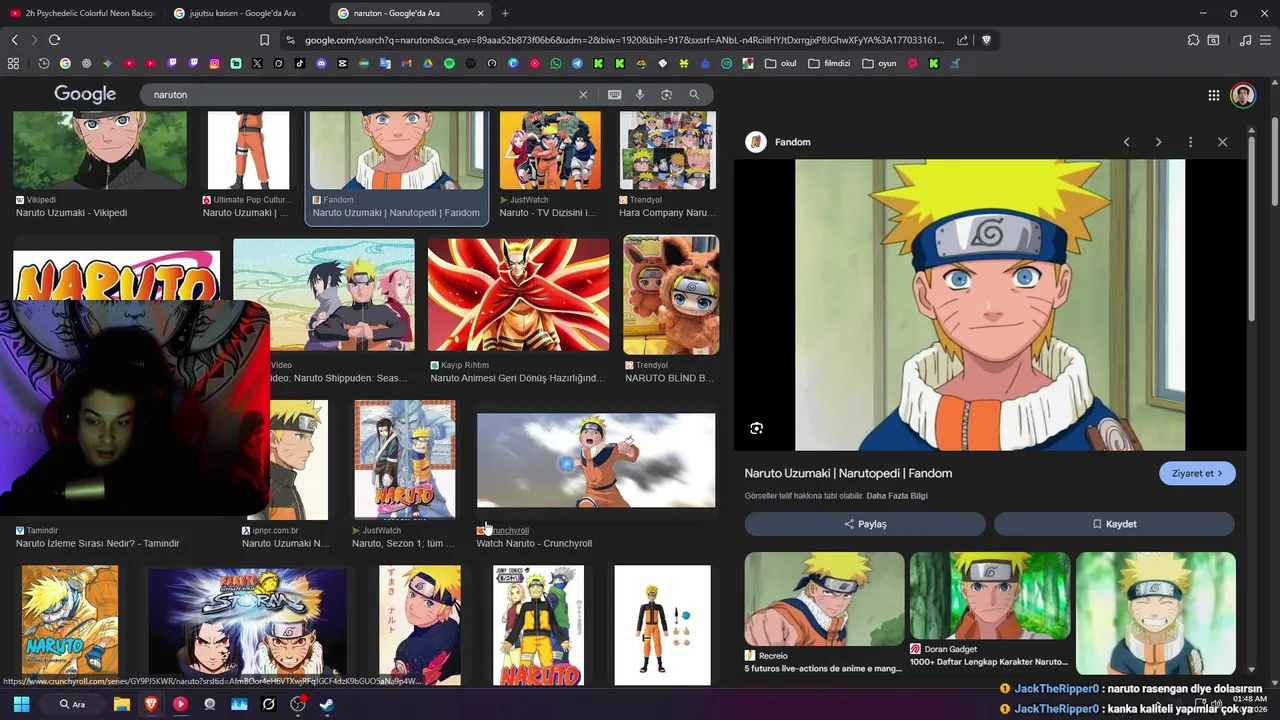Go back using the browser back arrow

14,40
